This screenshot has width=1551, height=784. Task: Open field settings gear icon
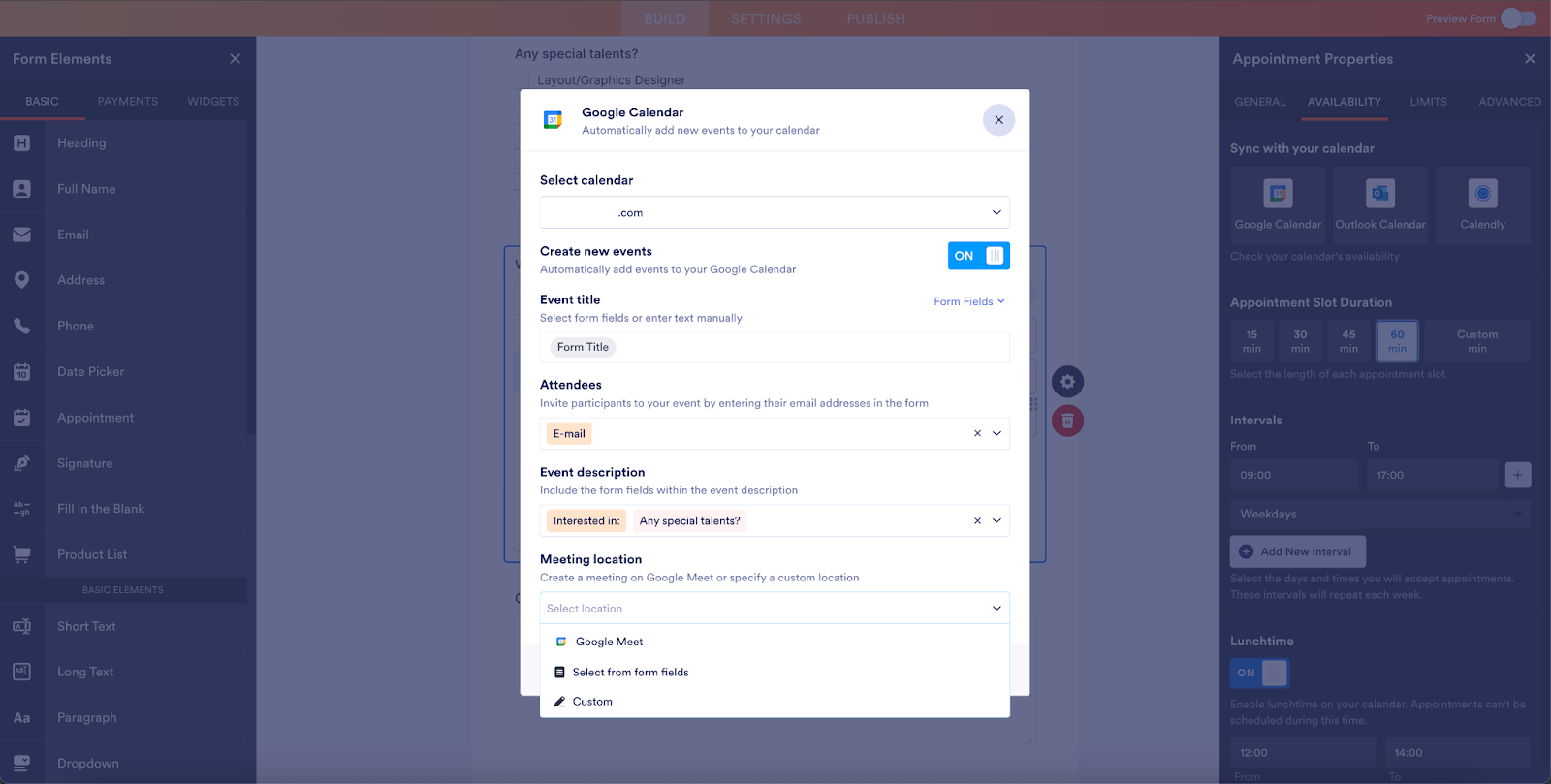tap(1067, 382)
